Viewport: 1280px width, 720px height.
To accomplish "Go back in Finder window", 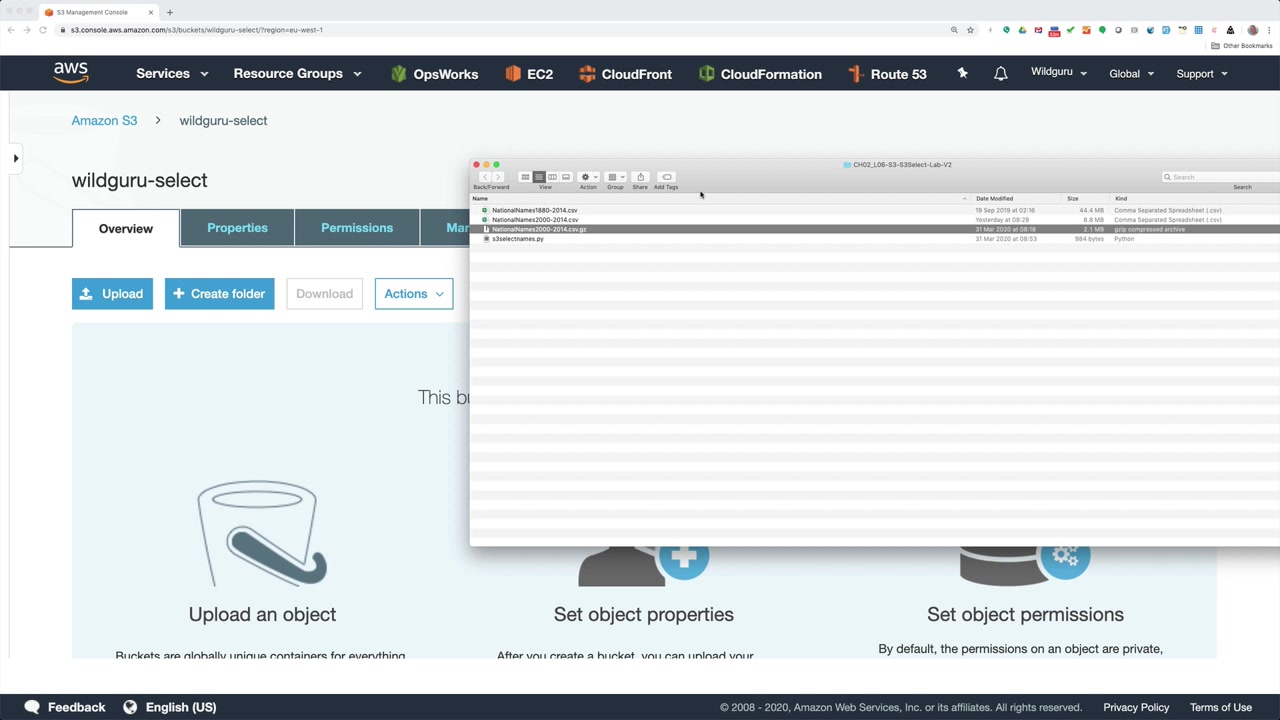I will [x=485, y=177].
